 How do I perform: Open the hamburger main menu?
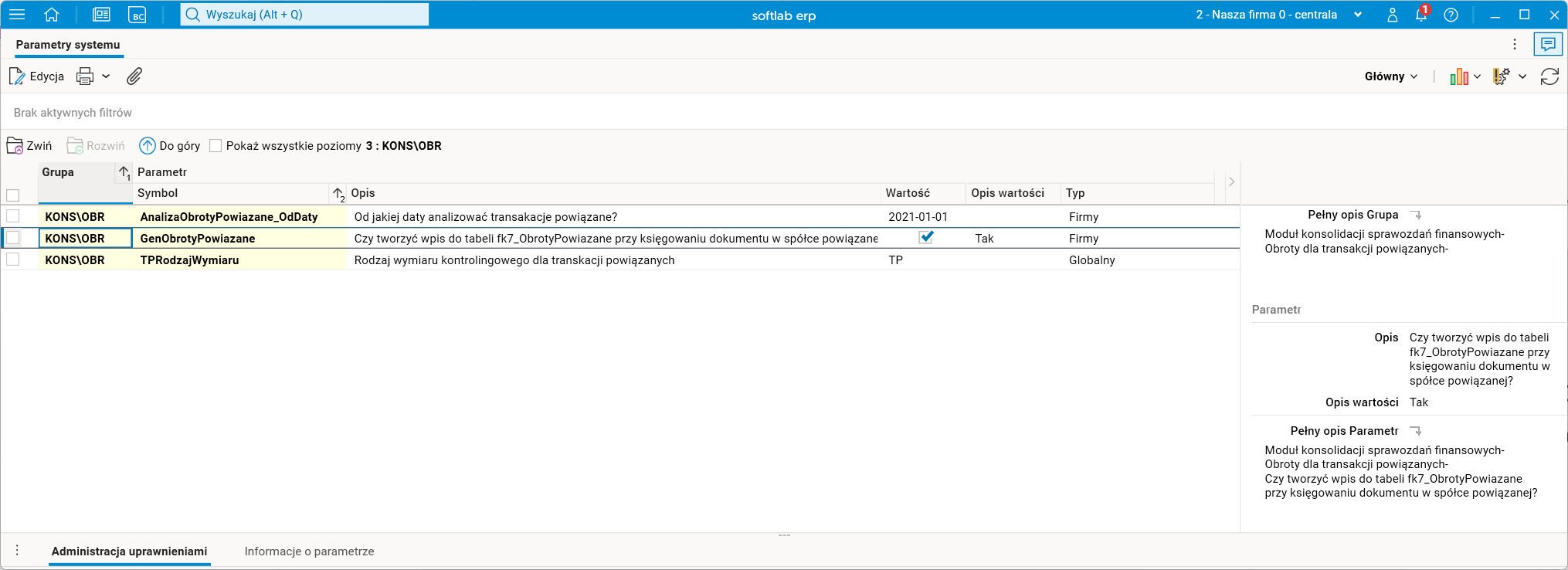tap(17, 15)
